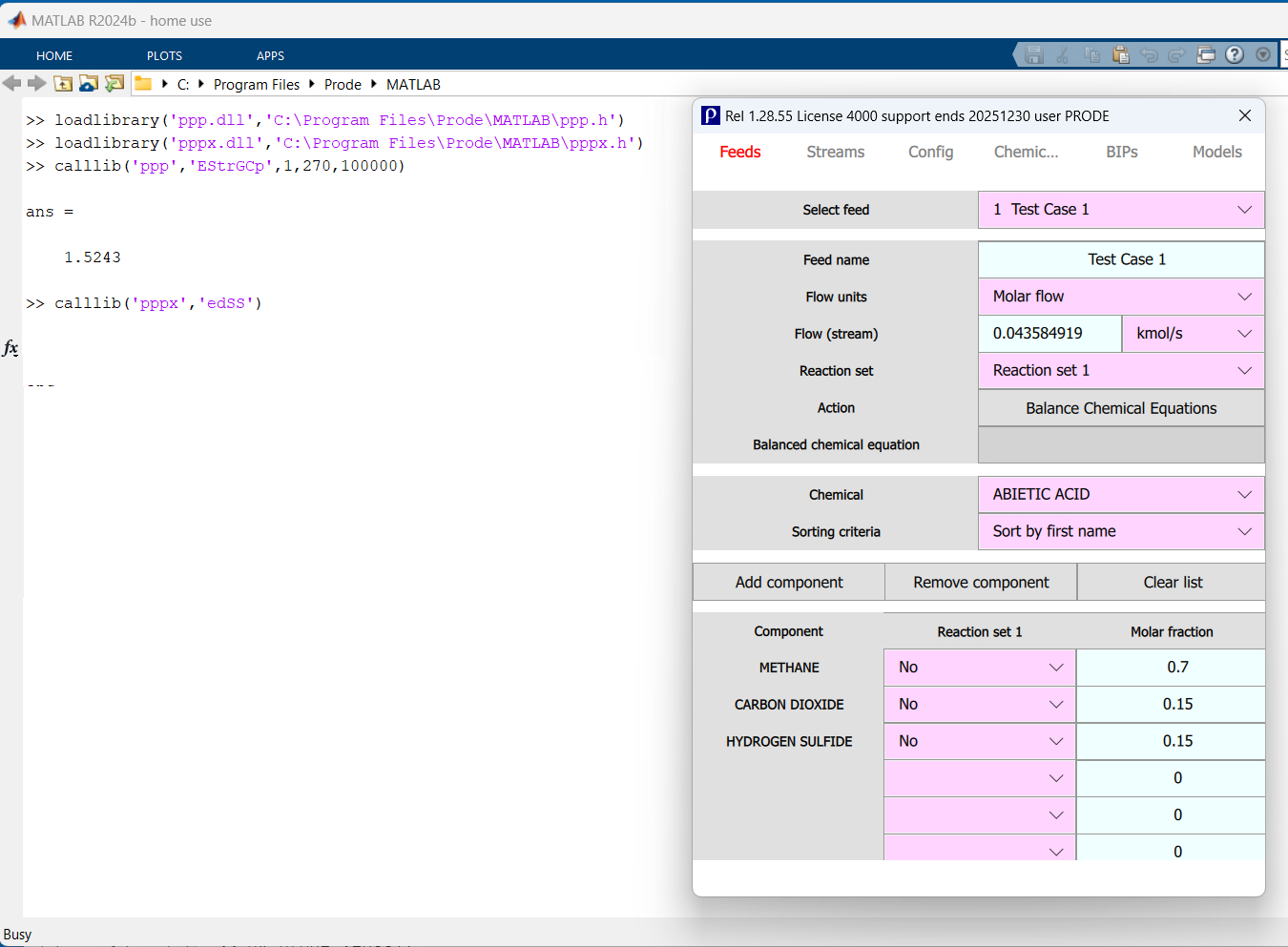Switch to the Streams tab
1288x947 pixels.
836,152
